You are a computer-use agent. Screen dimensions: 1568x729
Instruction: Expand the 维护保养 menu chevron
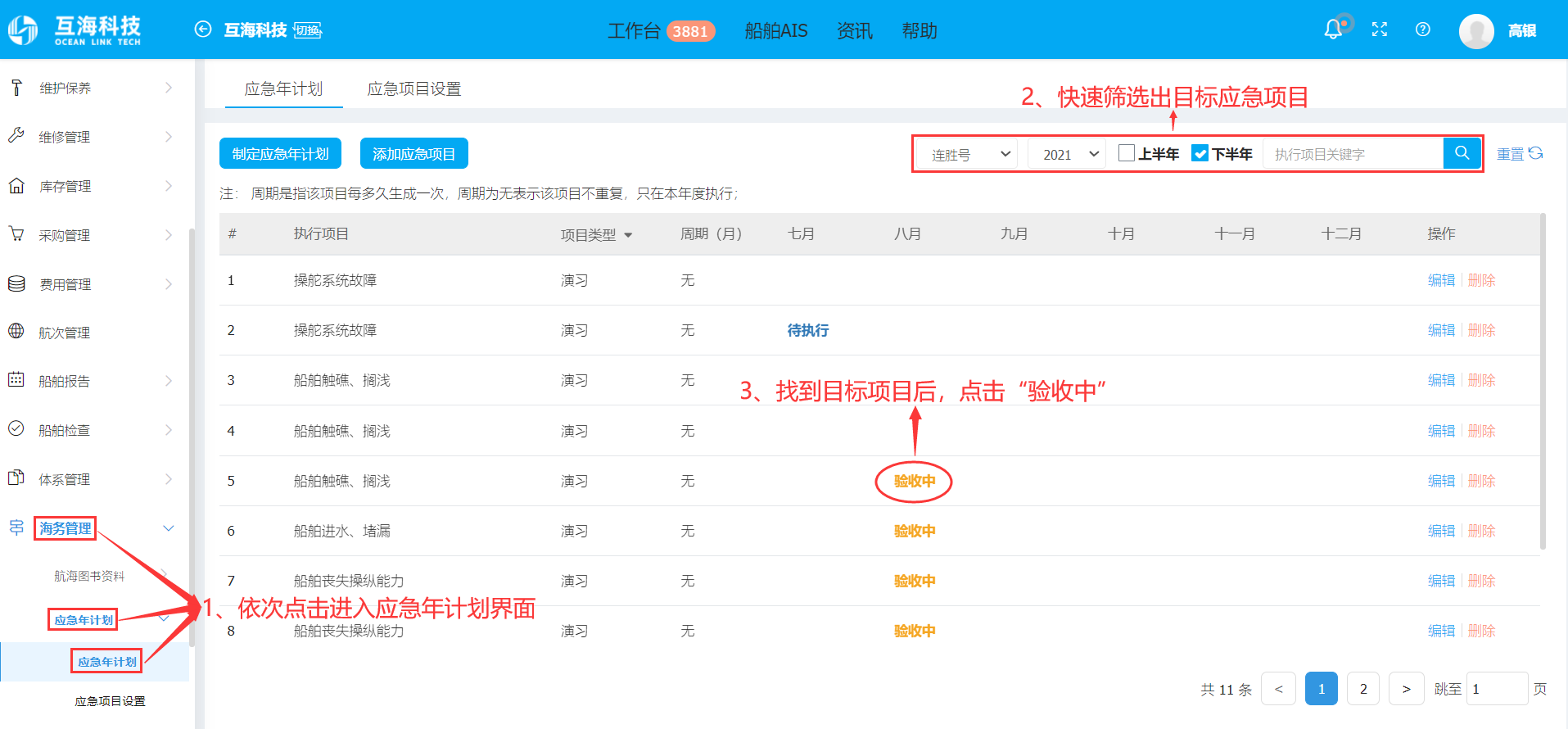coord(169,87)
